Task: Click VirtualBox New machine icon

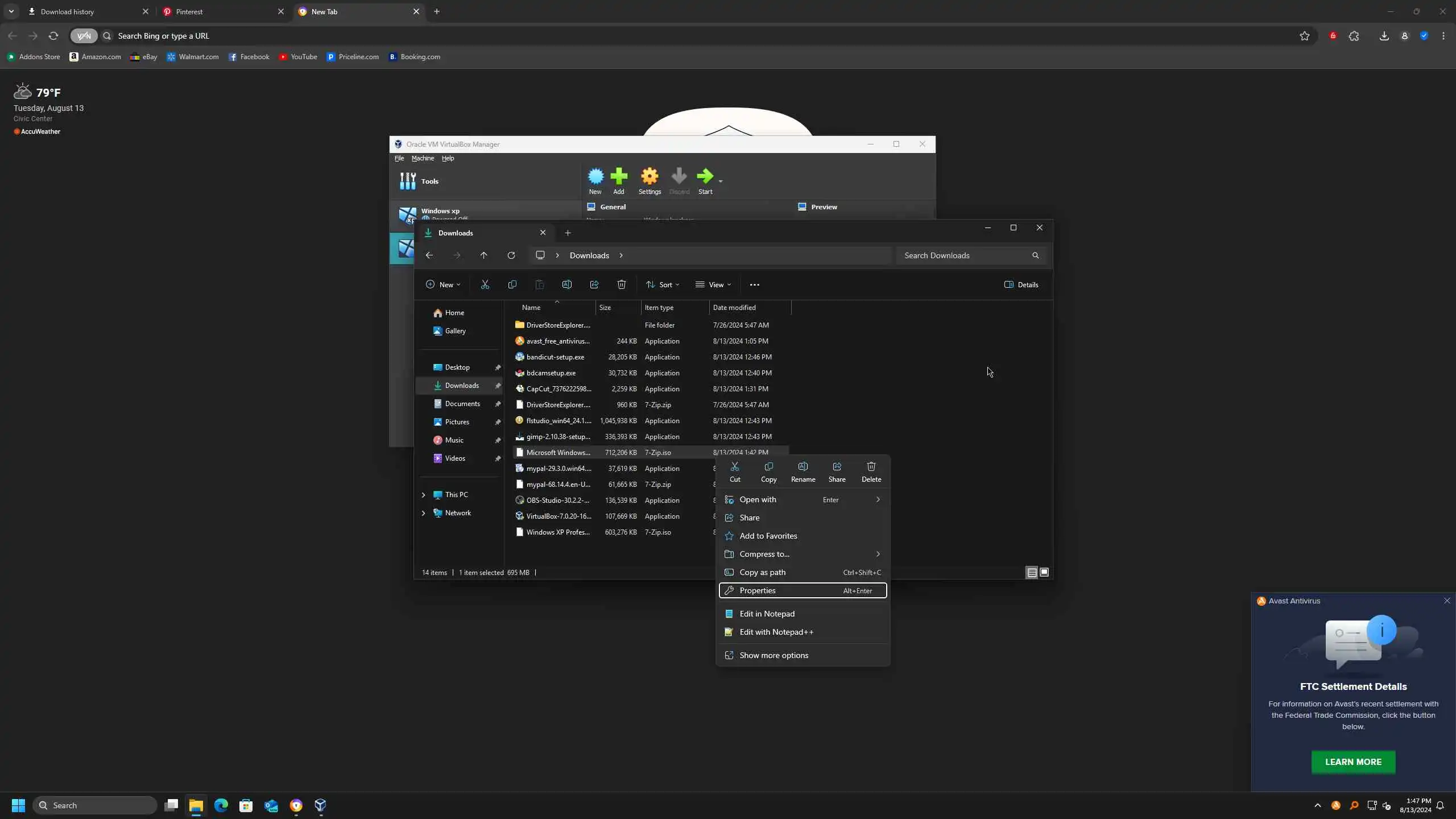Action: [595, 177]
